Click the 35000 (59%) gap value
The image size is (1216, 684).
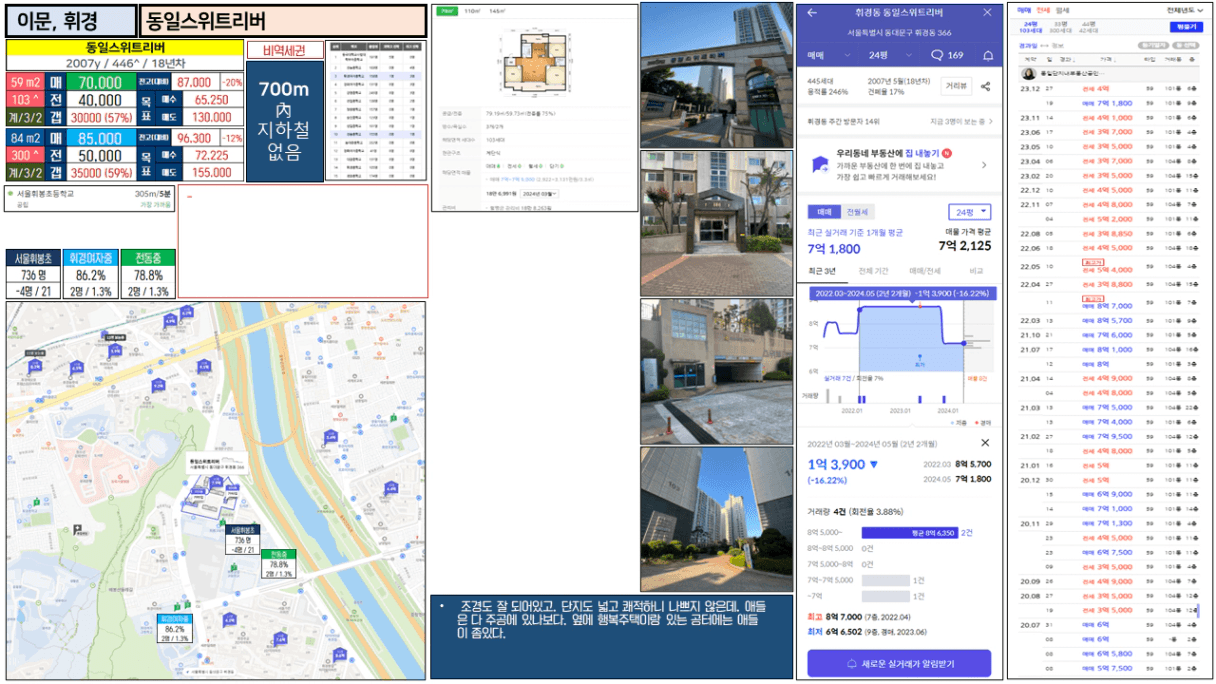click(x=100, y=172)
